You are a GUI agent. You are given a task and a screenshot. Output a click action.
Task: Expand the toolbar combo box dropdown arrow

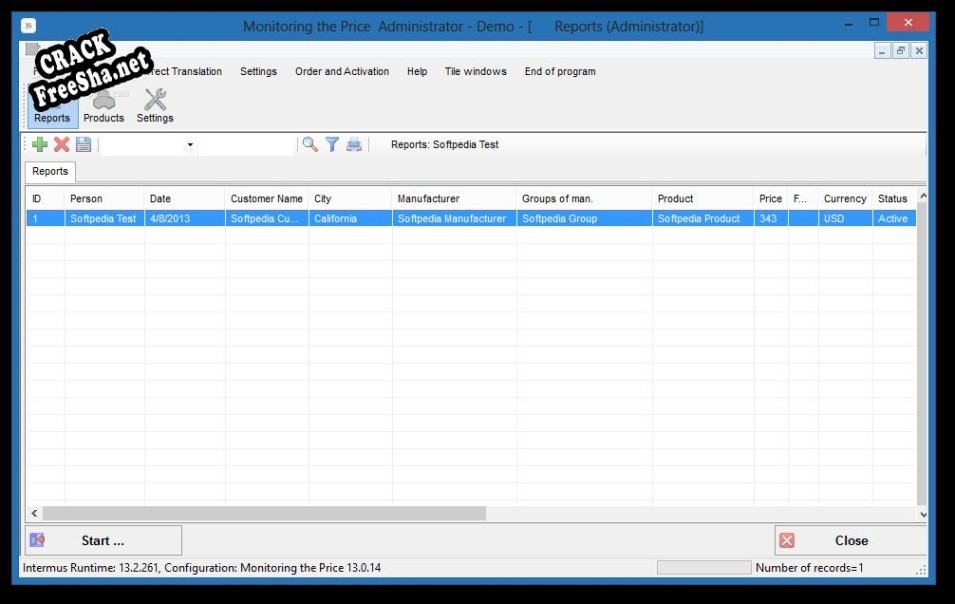click(x=190, y=145)
